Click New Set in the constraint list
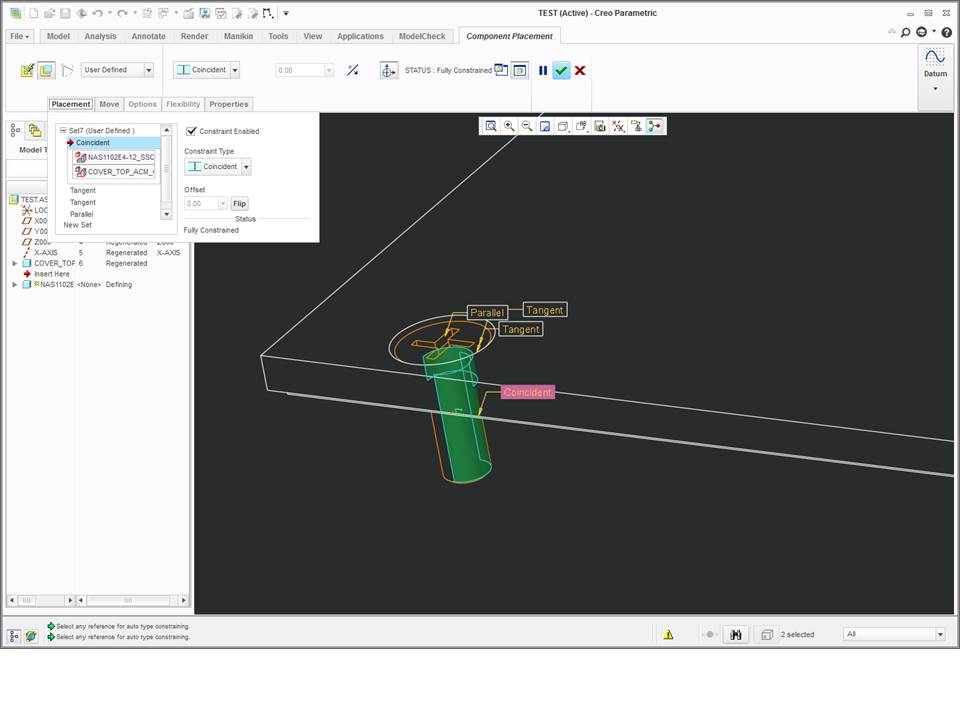 (x=78, y=225)
